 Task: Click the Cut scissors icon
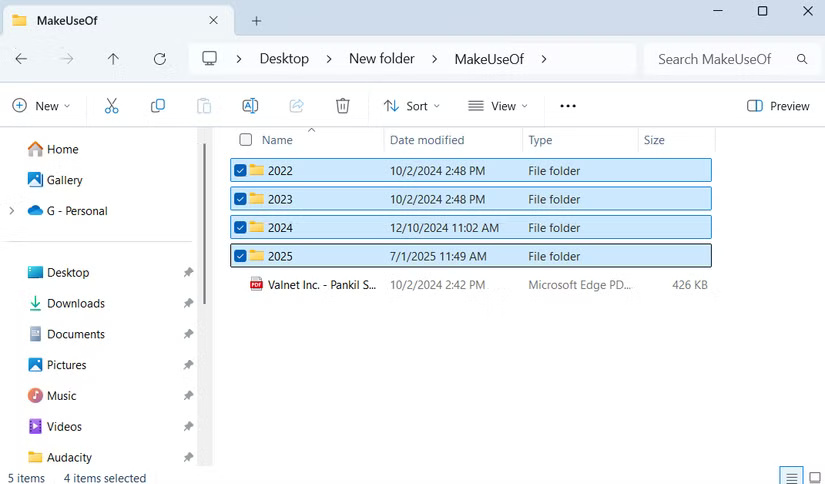111,106
